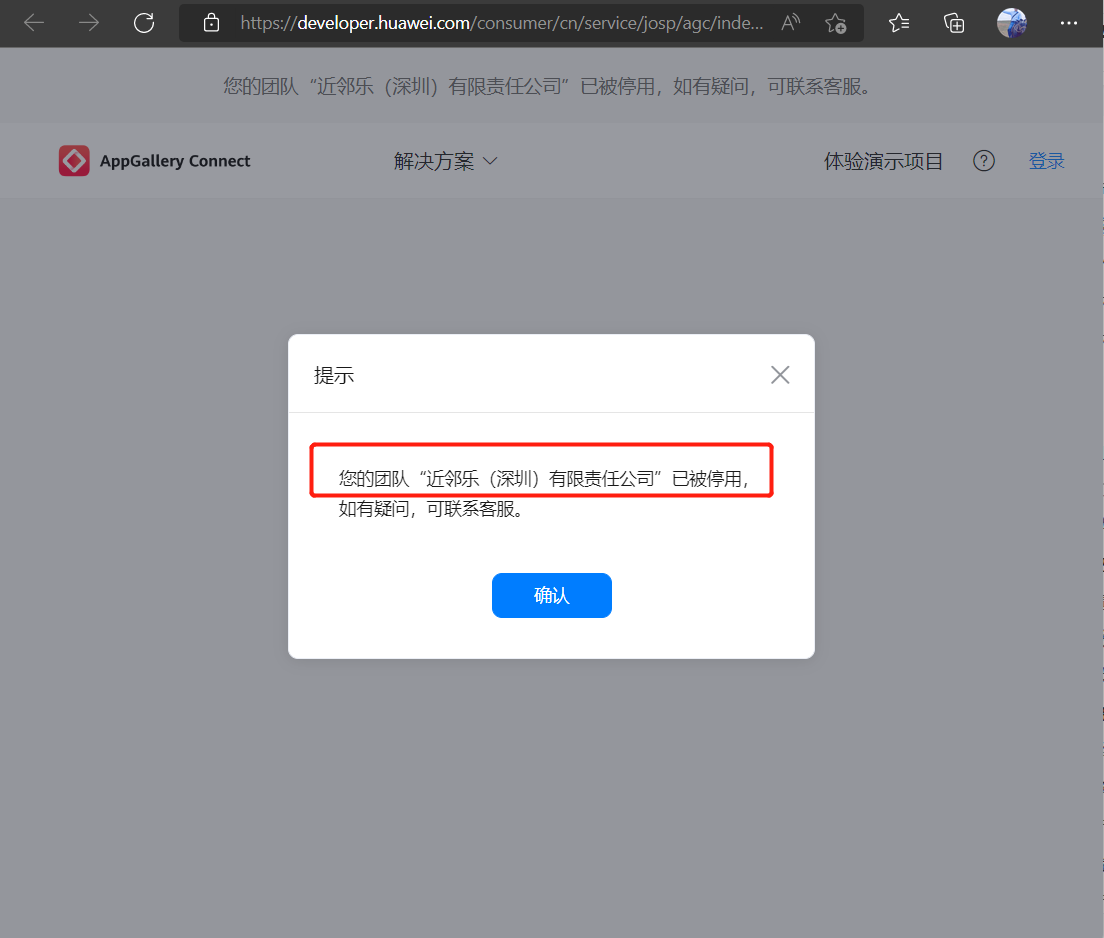Screen dimensions: 1104x938
Task: Open browser Settings and more menu
Action: (x=1069, y=23)
